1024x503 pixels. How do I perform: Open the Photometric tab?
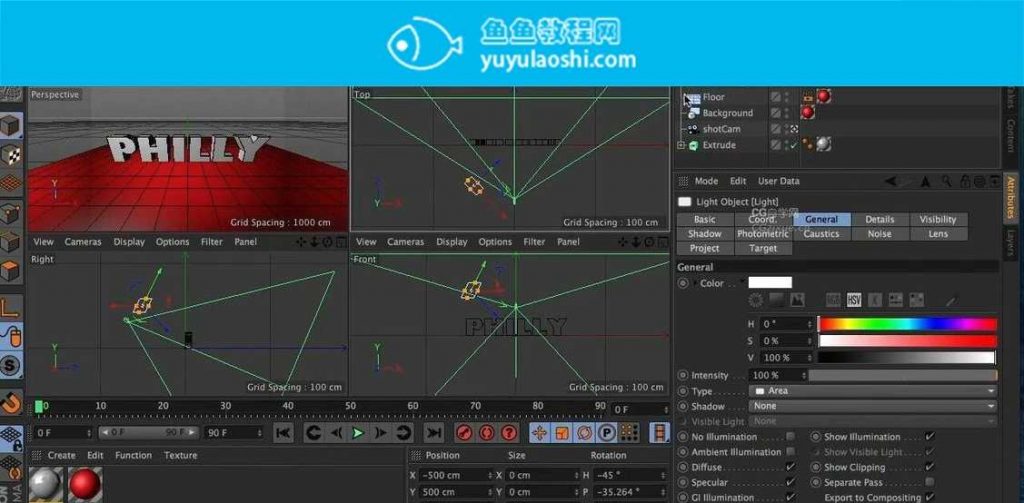pos(763,234)
